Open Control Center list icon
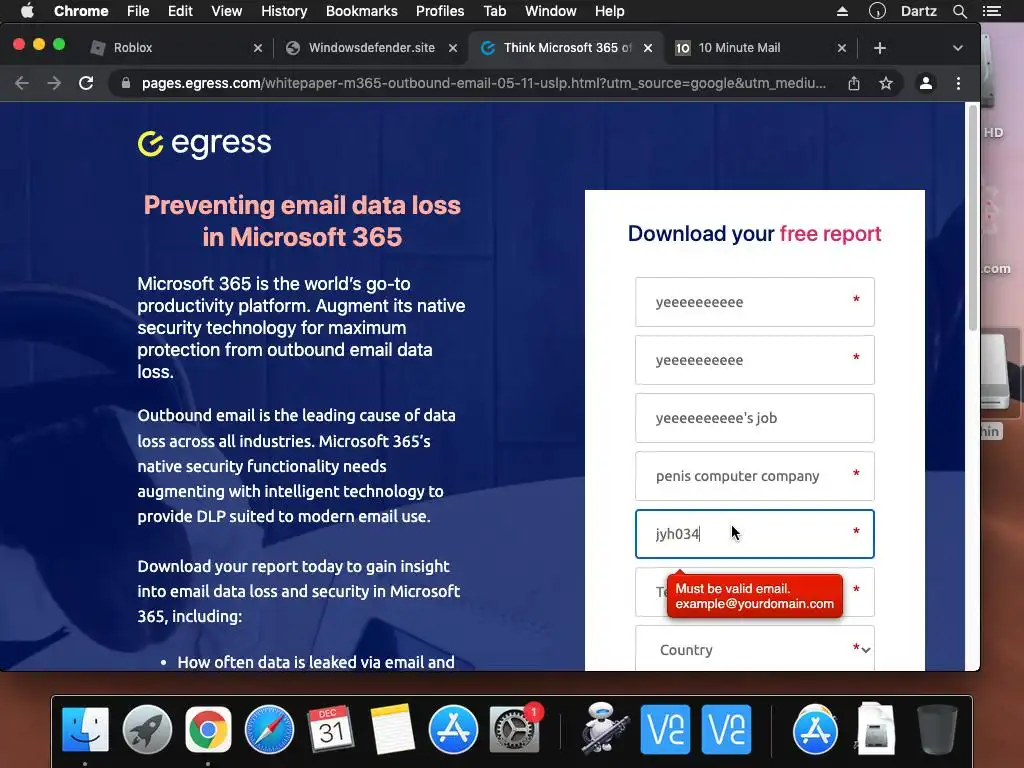Screen dimensions: 1024x768 [x=992, y=11]
